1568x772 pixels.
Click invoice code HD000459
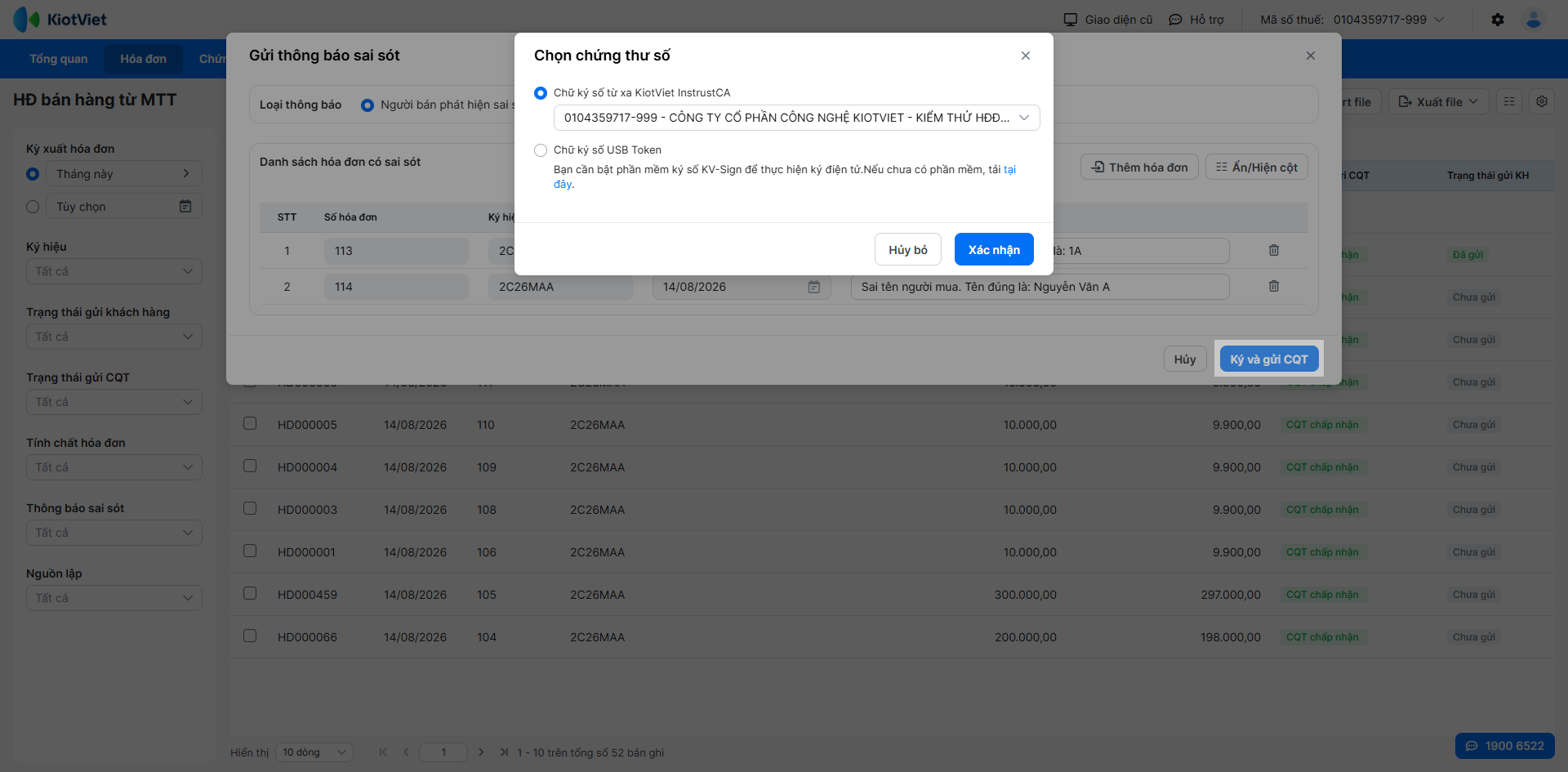click(307, 595)
